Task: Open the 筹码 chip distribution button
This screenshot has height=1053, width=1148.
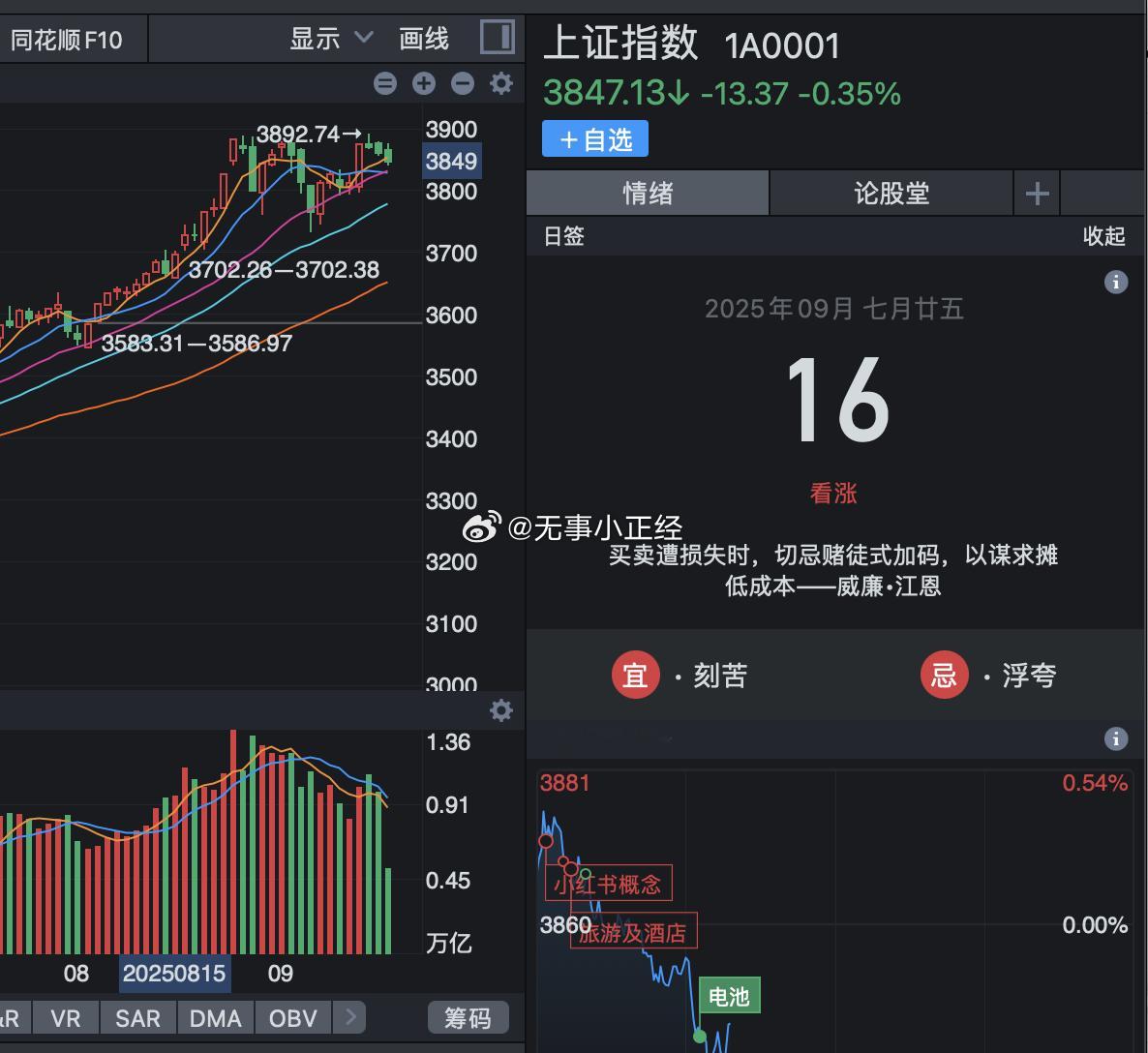Action: 468,1018
